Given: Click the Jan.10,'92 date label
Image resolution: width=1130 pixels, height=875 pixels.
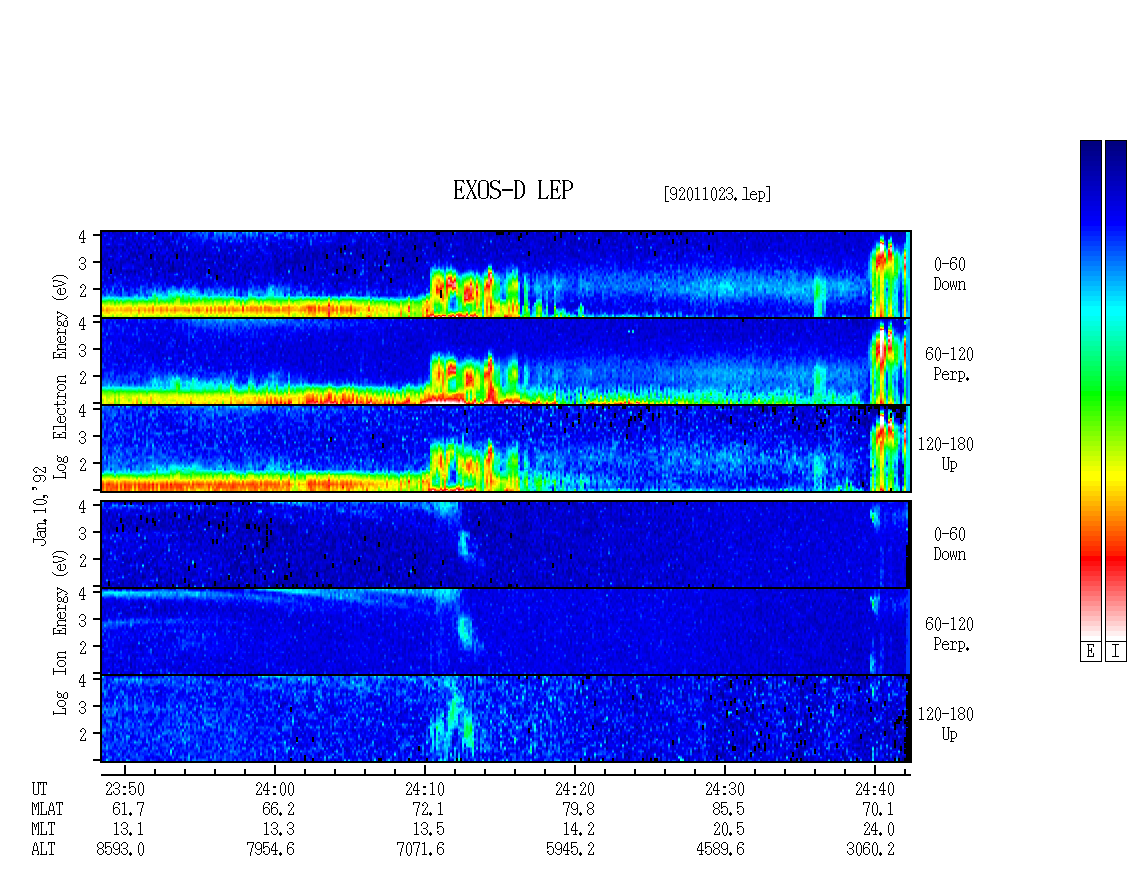Looking at the screenshot, I should [40, 505].
